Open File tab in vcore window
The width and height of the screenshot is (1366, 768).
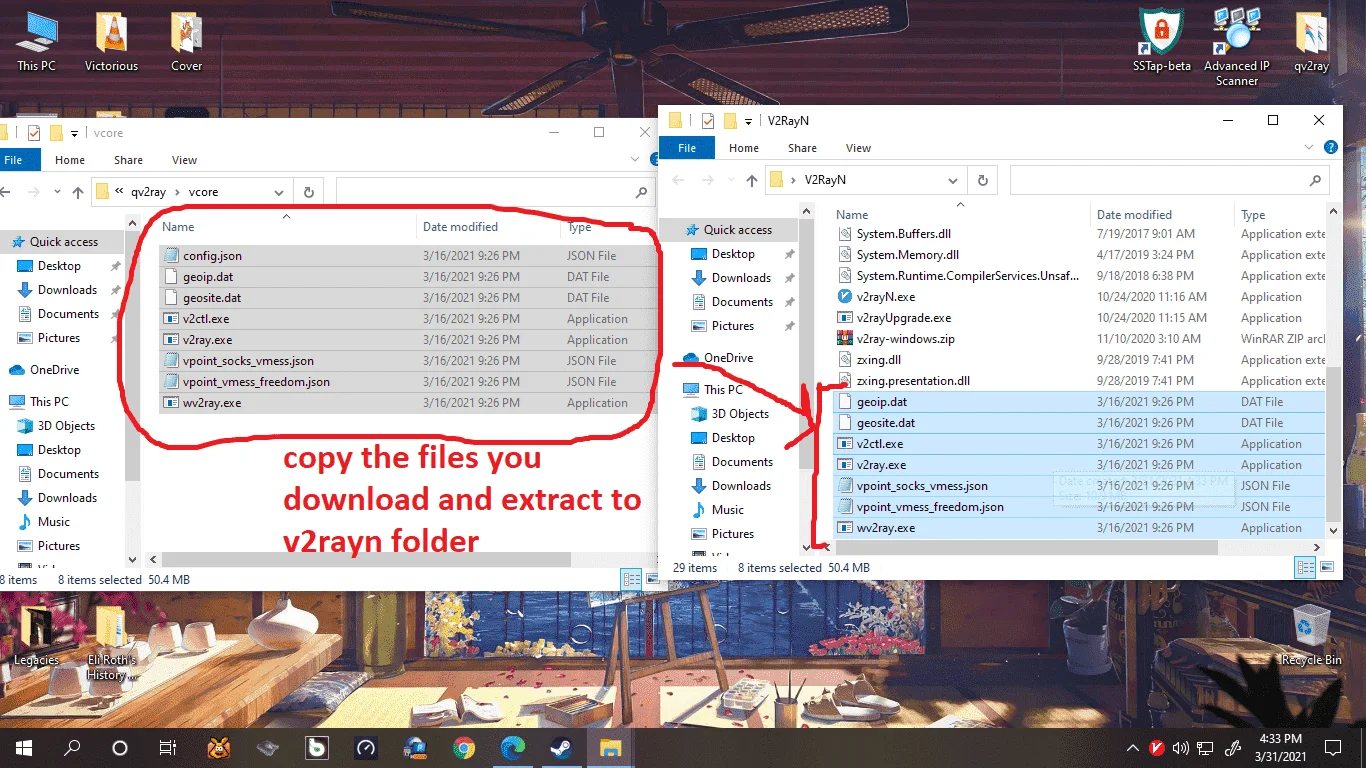click(14, 160)
